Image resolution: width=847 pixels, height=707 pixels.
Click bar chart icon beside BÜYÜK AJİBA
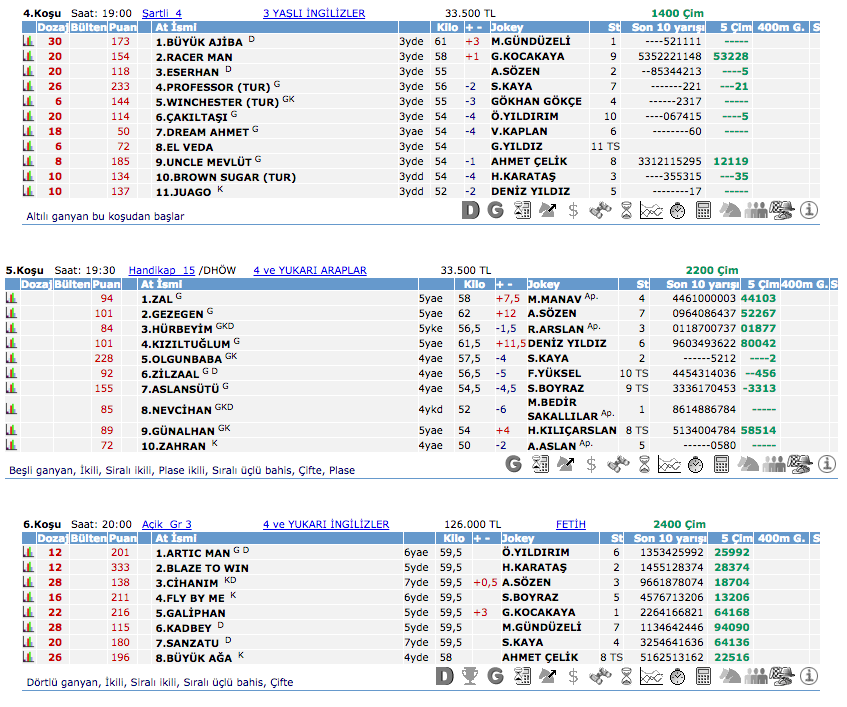tap(28, 42)
